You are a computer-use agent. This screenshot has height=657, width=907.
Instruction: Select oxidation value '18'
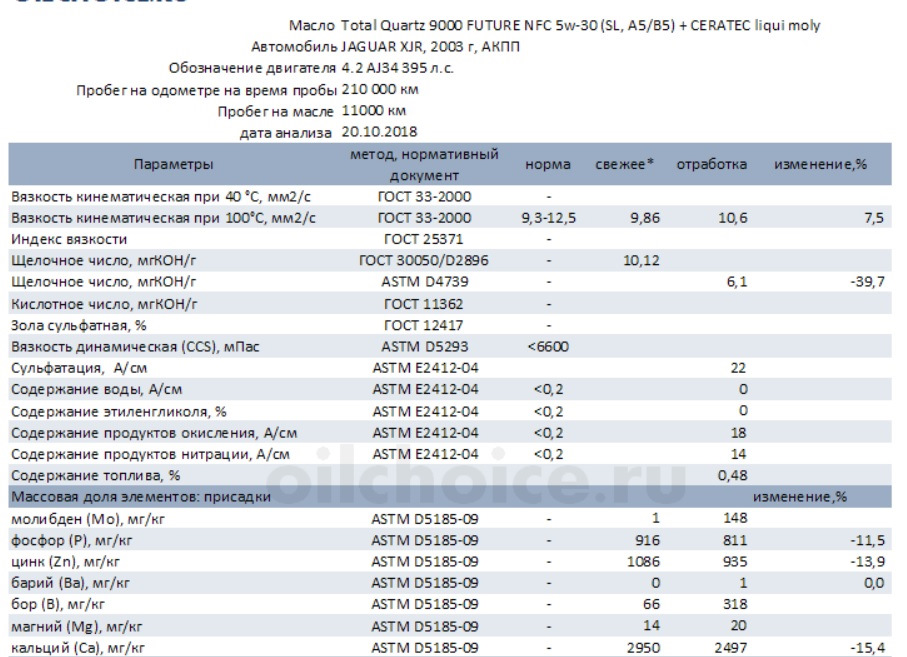[738, 433]
